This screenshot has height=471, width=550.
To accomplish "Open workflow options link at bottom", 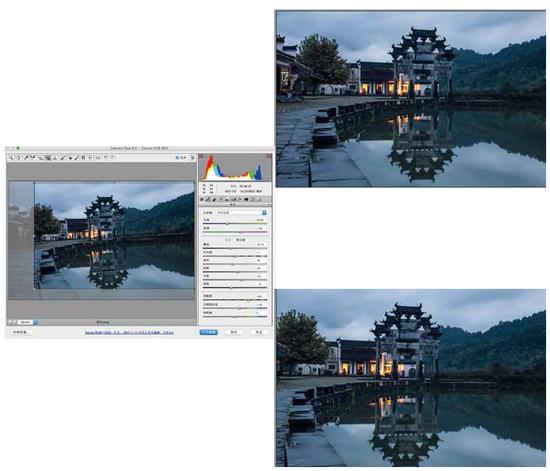I will (x=129, y=332).
